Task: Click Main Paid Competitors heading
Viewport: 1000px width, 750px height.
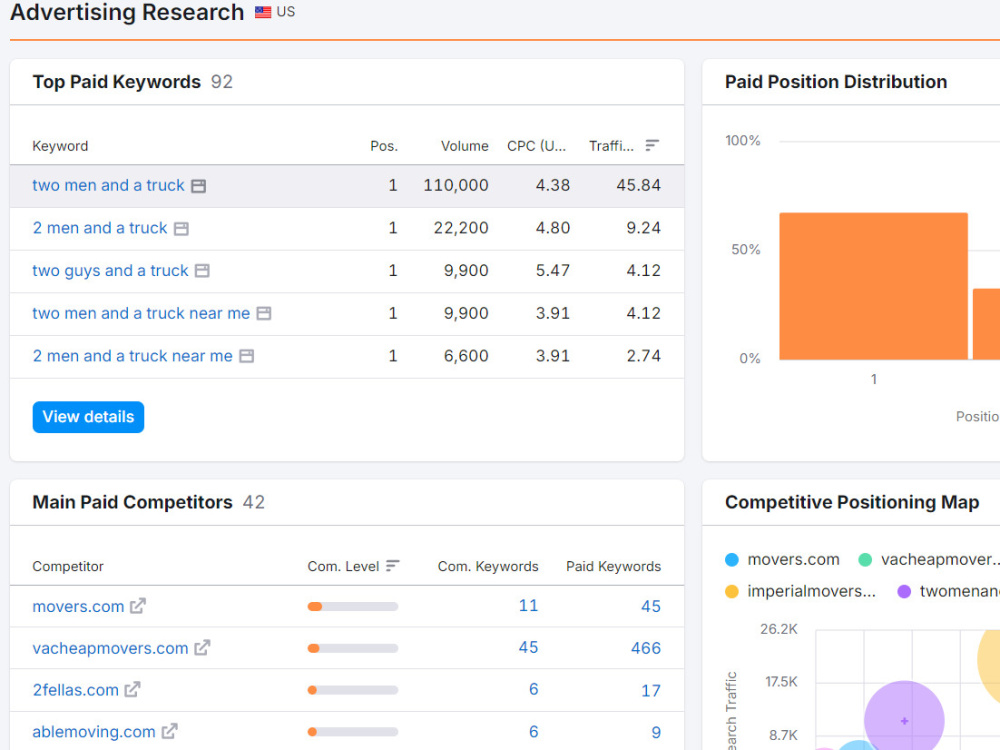Action: 133,502
